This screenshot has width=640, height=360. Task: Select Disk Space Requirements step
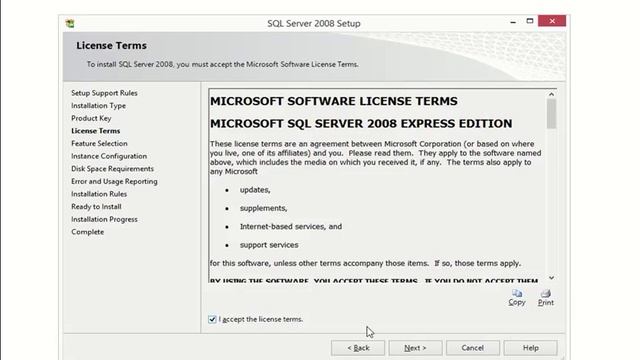click(112, 169)
